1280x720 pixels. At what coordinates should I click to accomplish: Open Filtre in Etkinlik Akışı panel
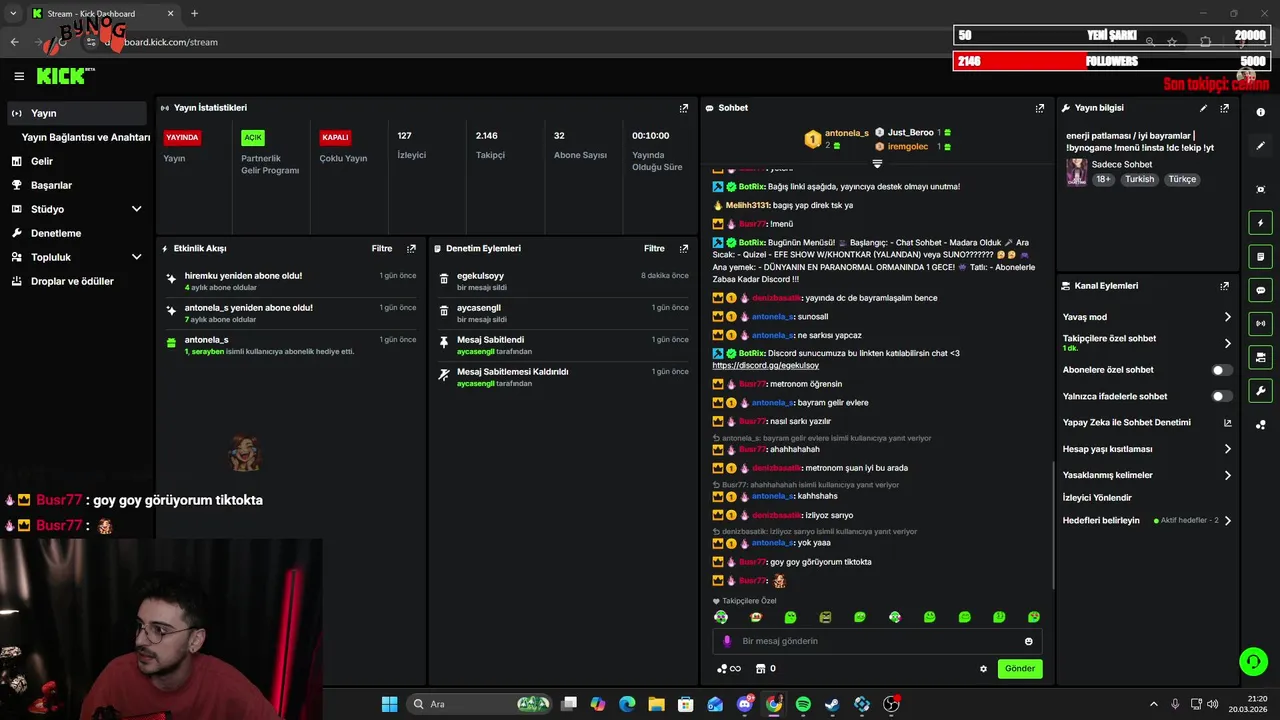point(382,248)
